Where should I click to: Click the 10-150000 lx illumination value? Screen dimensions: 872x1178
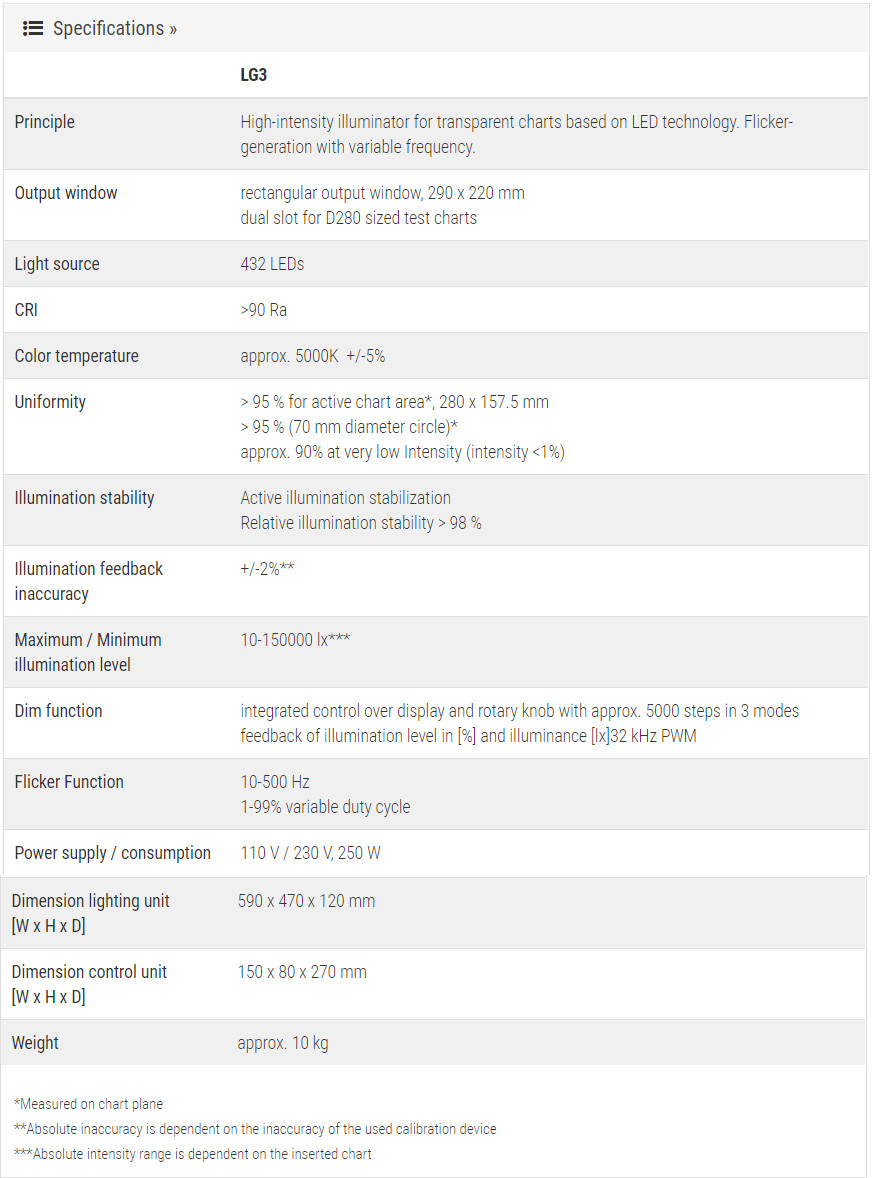pos(295,640)
